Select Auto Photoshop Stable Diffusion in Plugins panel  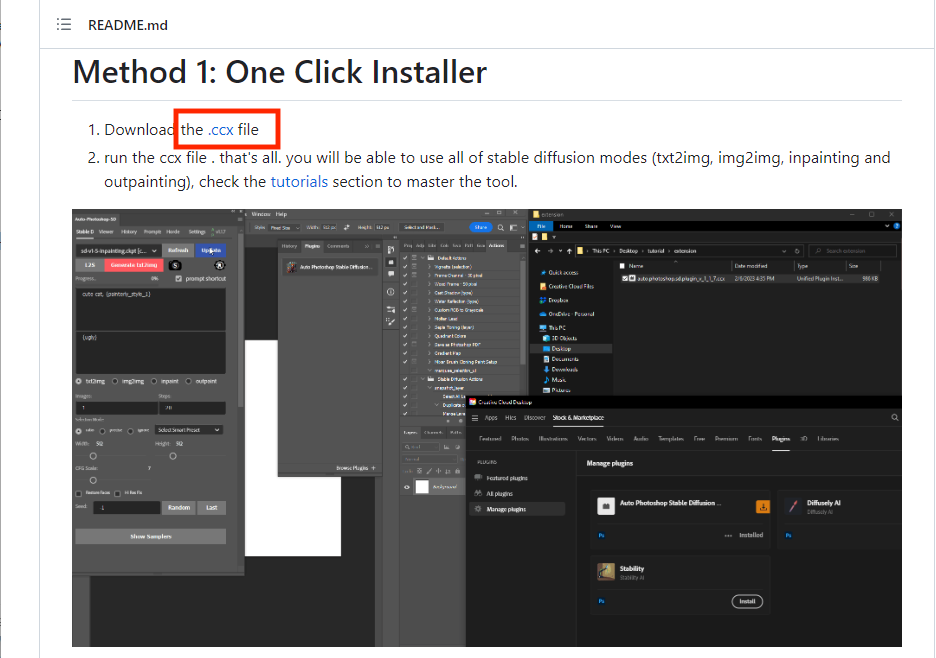point(330,267)
